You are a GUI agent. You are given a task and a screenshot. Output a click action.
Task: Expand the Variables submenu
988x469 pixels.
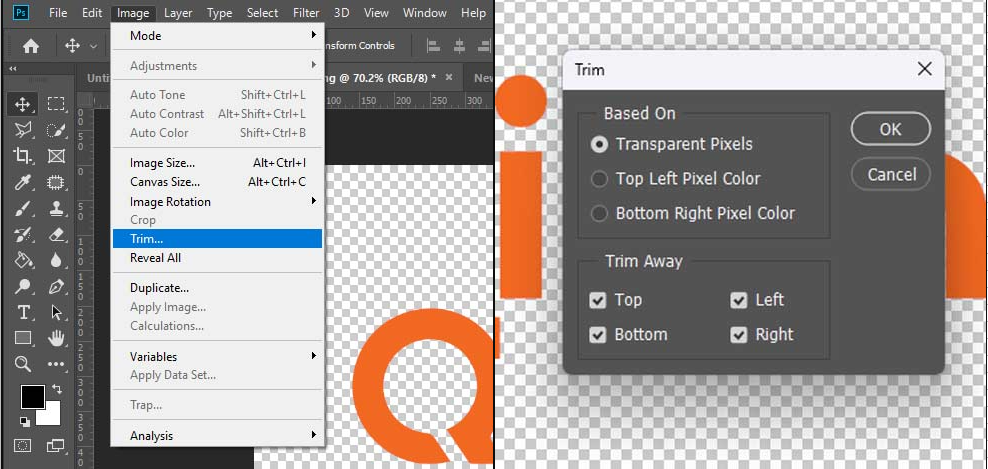[x=217, y=357]
